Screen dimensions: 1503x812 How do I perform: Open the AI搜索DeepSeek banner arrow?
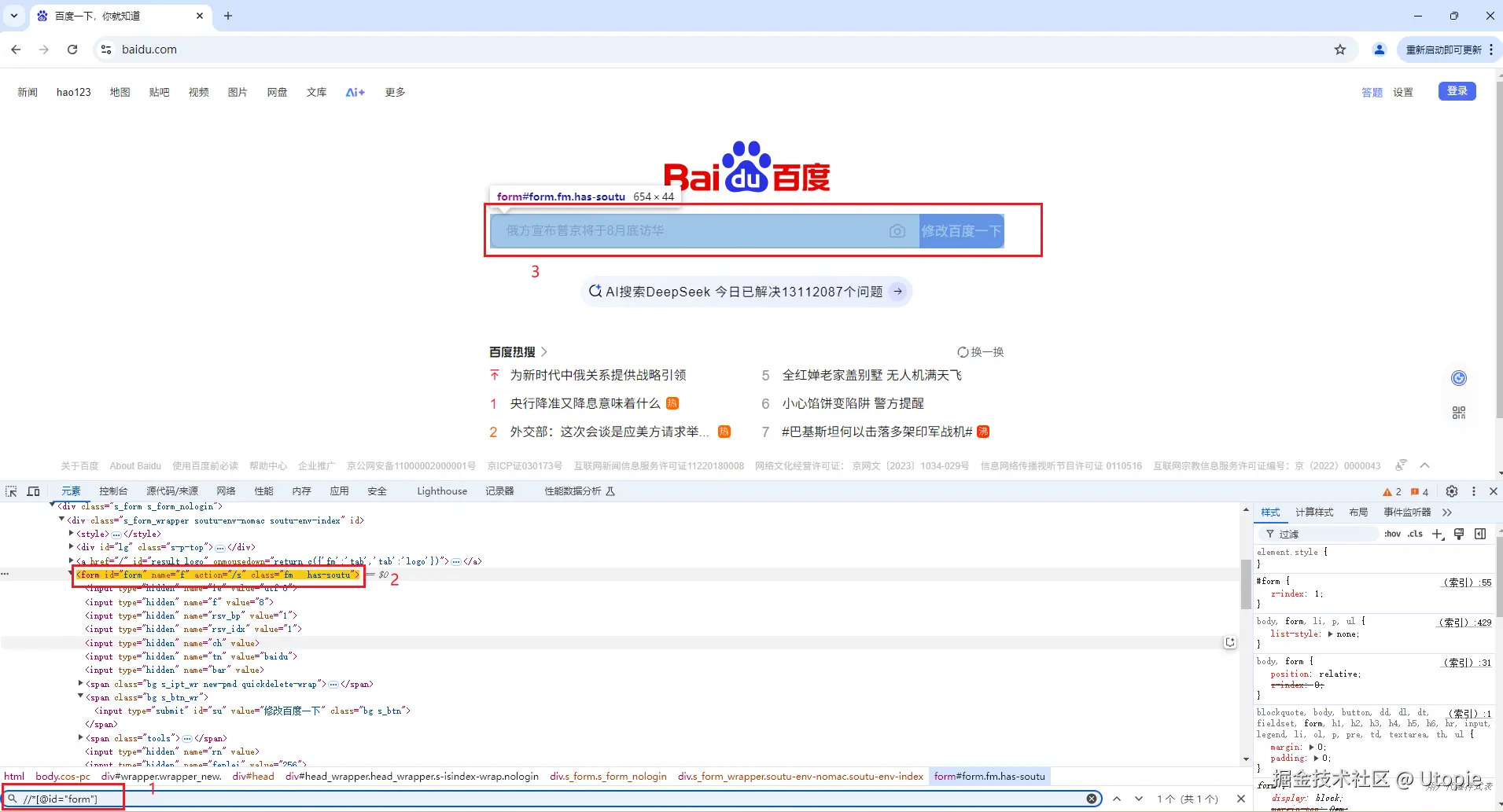pos(897,292)
